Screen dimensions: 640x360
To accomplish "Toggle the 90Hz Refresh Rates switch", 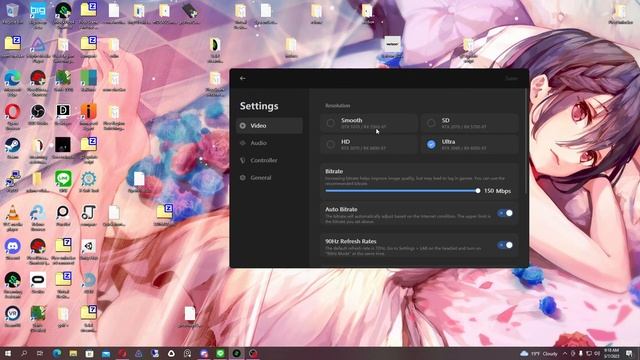I will coord(505,245).
